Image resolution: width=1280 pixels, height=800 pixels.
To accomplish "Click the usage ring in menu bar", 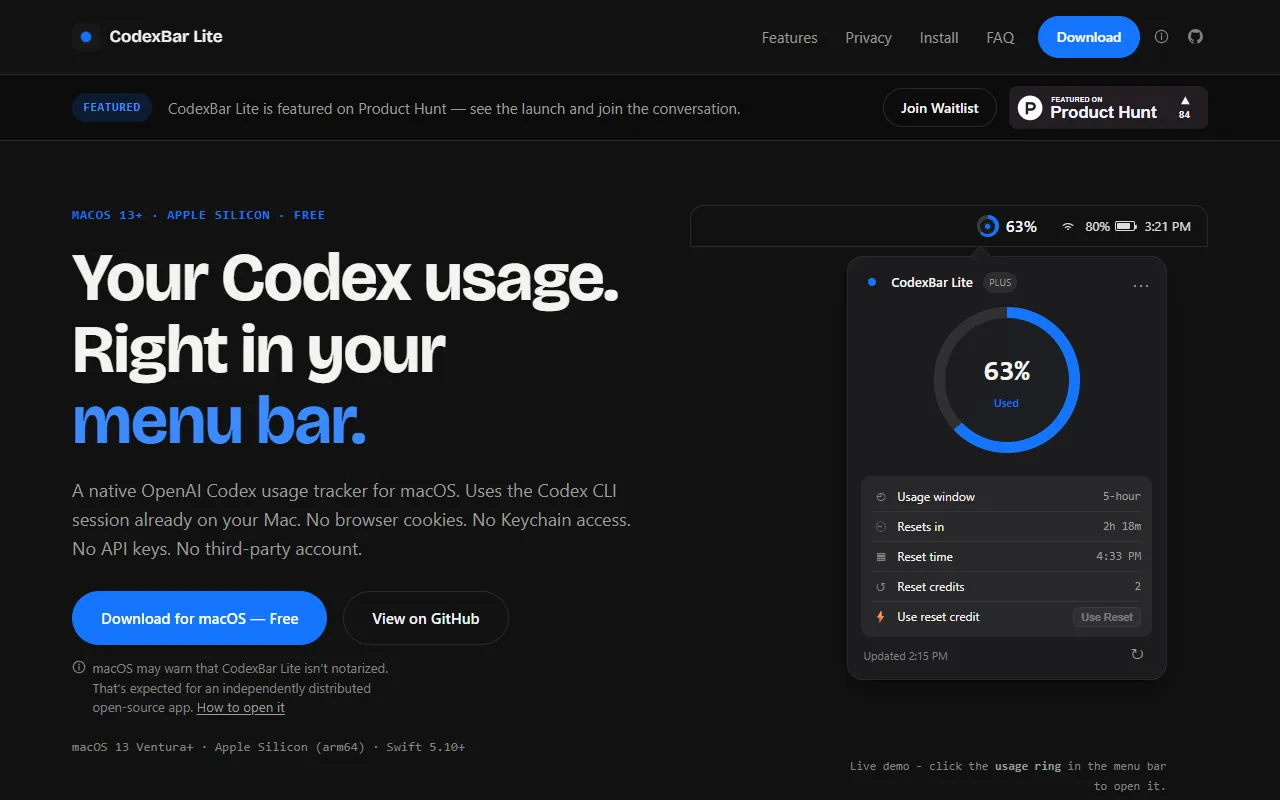I will point(988,226).
